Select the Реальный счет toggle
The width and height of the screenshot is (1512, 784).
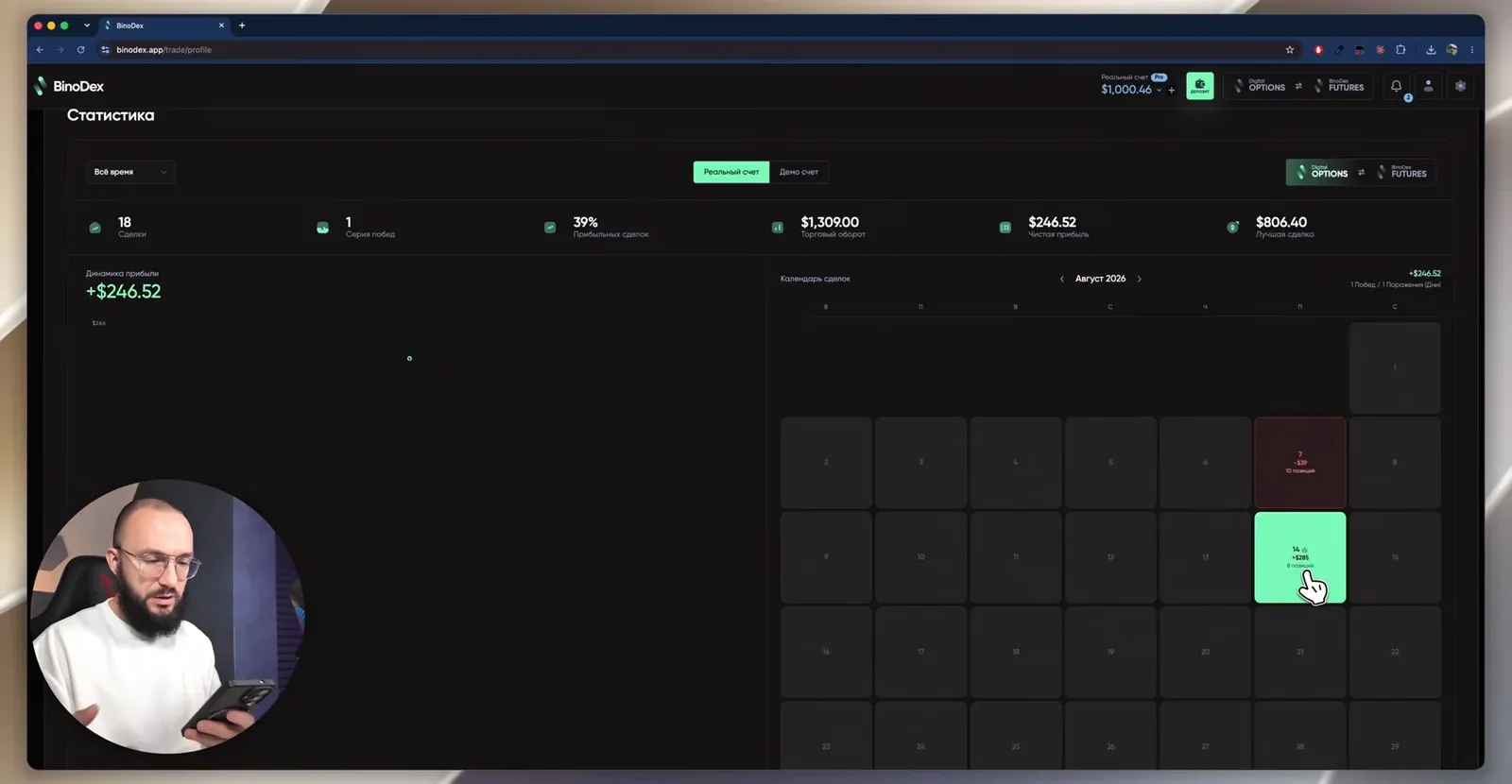pyautogui.click(x=731, y=172)
